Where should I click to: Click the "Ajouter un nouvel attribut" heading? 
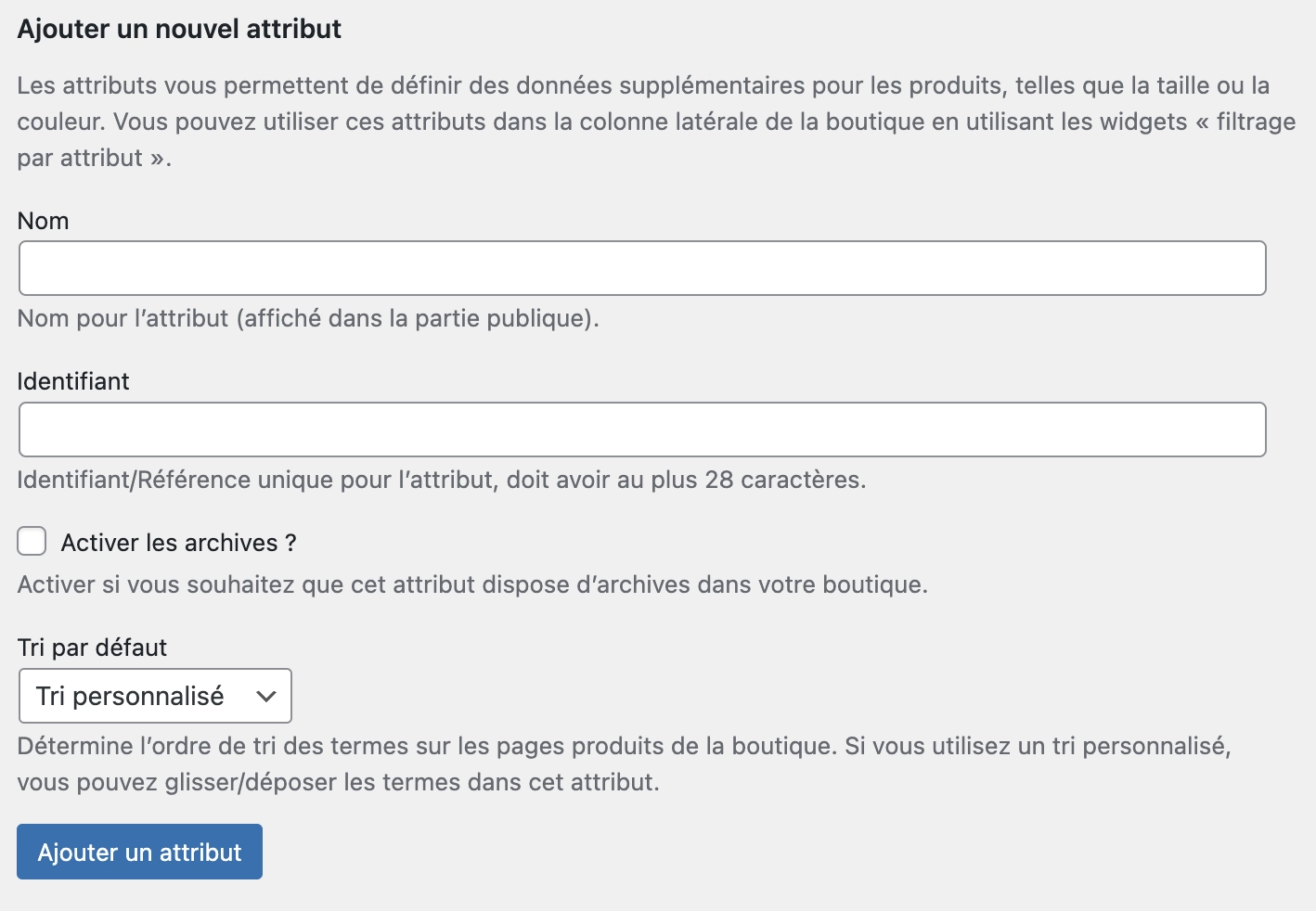click(x=179, y=29)
